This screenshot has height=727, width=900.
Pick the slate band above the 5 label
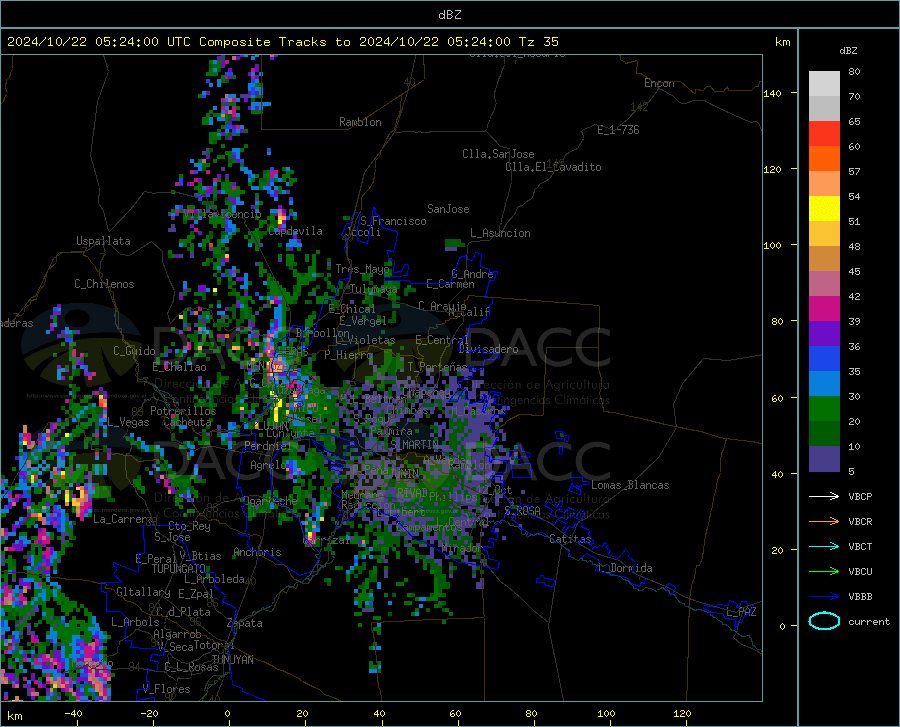(824, 459)
